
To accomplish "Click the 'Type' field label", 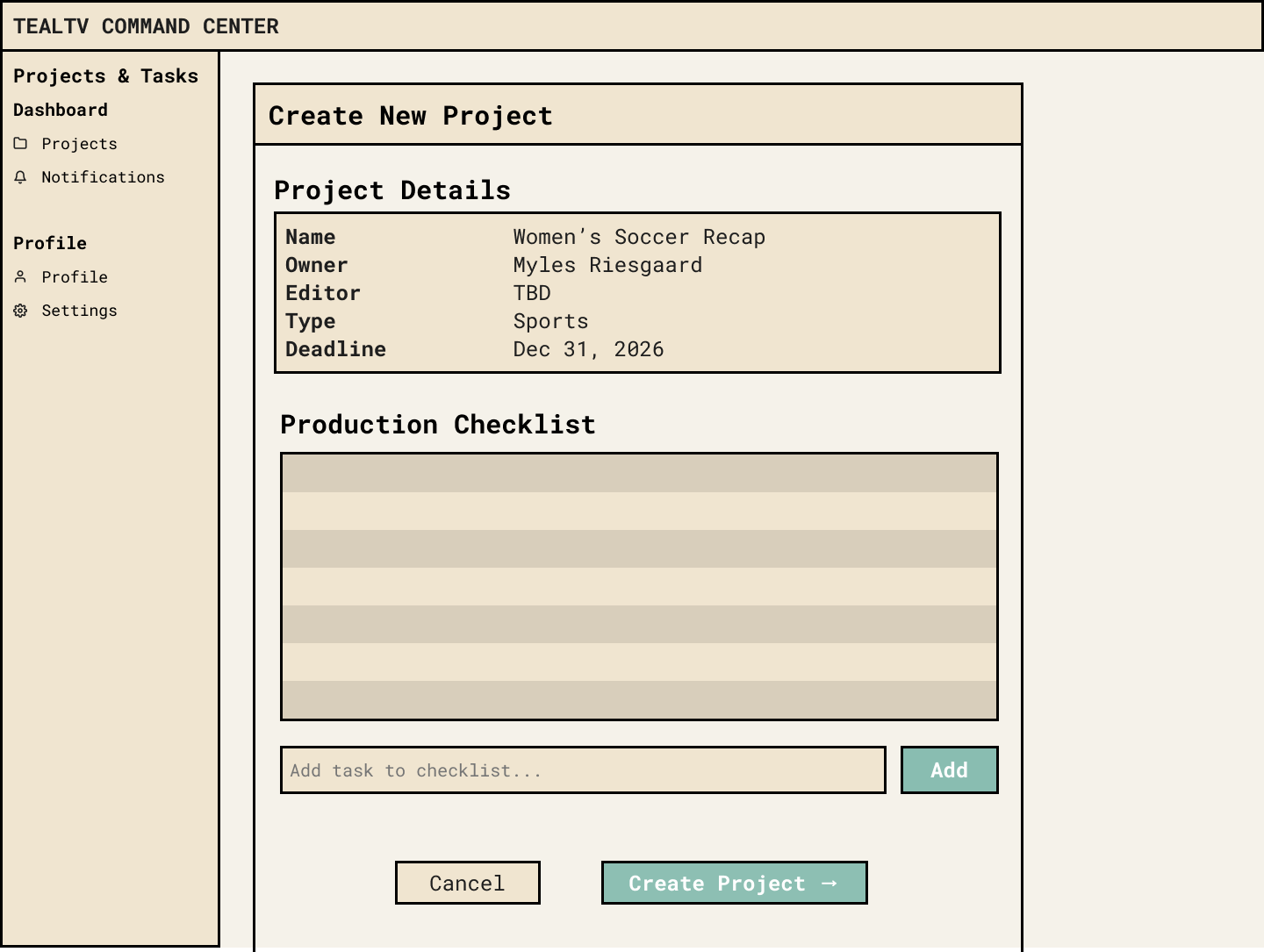I will 310,321.
